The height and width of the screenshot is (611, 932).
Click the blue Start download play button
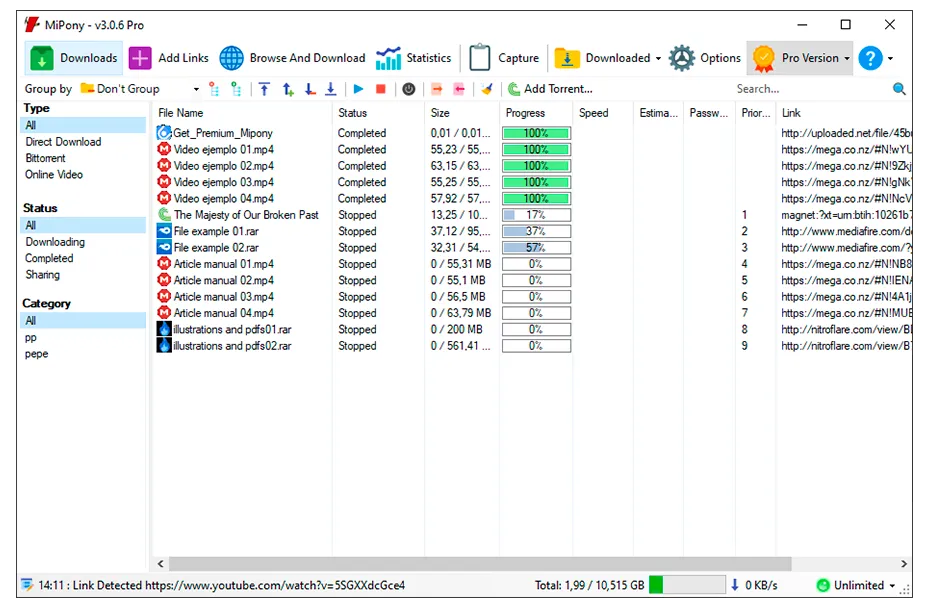tap(358, 89)
